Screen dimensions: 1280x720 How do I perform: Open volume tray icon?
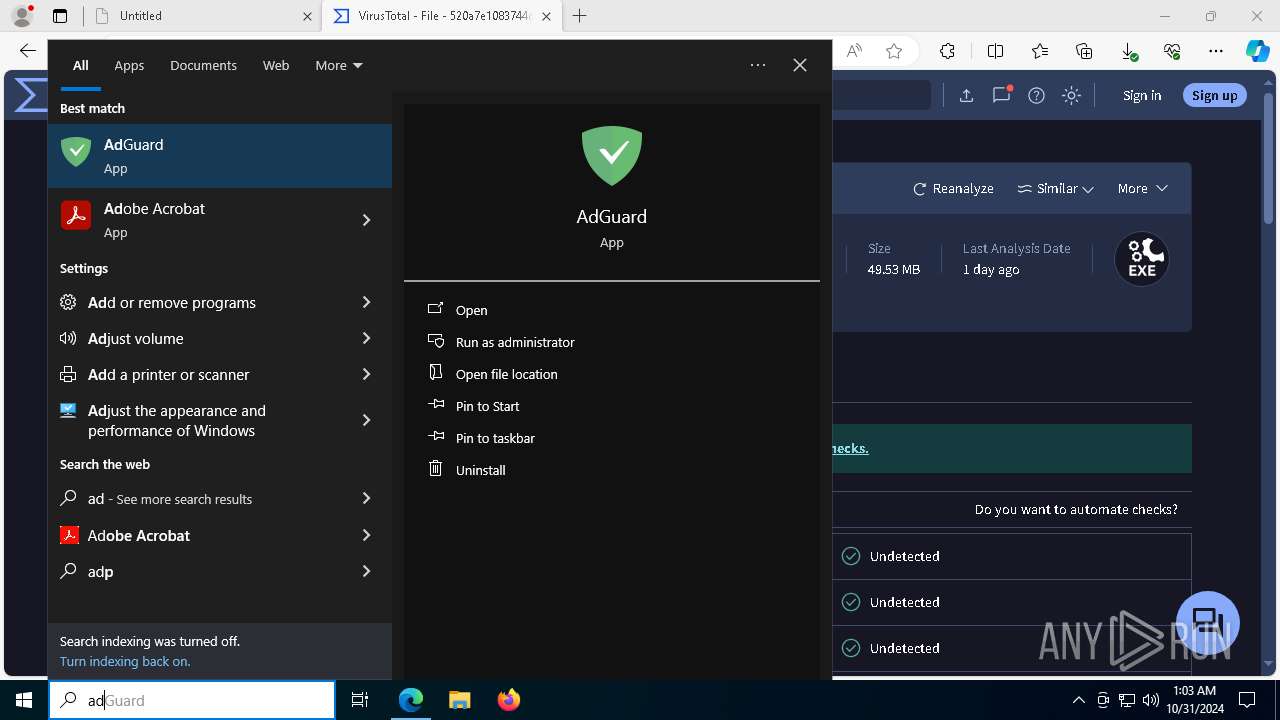tap(1150, 700)
